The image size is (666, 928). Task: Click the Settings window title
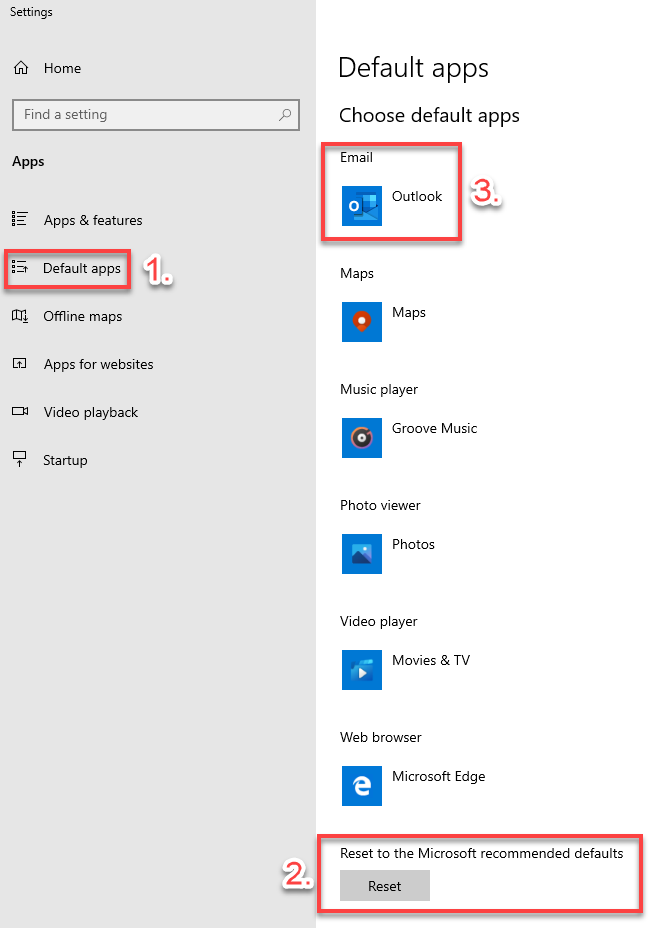tap(31, 12)
